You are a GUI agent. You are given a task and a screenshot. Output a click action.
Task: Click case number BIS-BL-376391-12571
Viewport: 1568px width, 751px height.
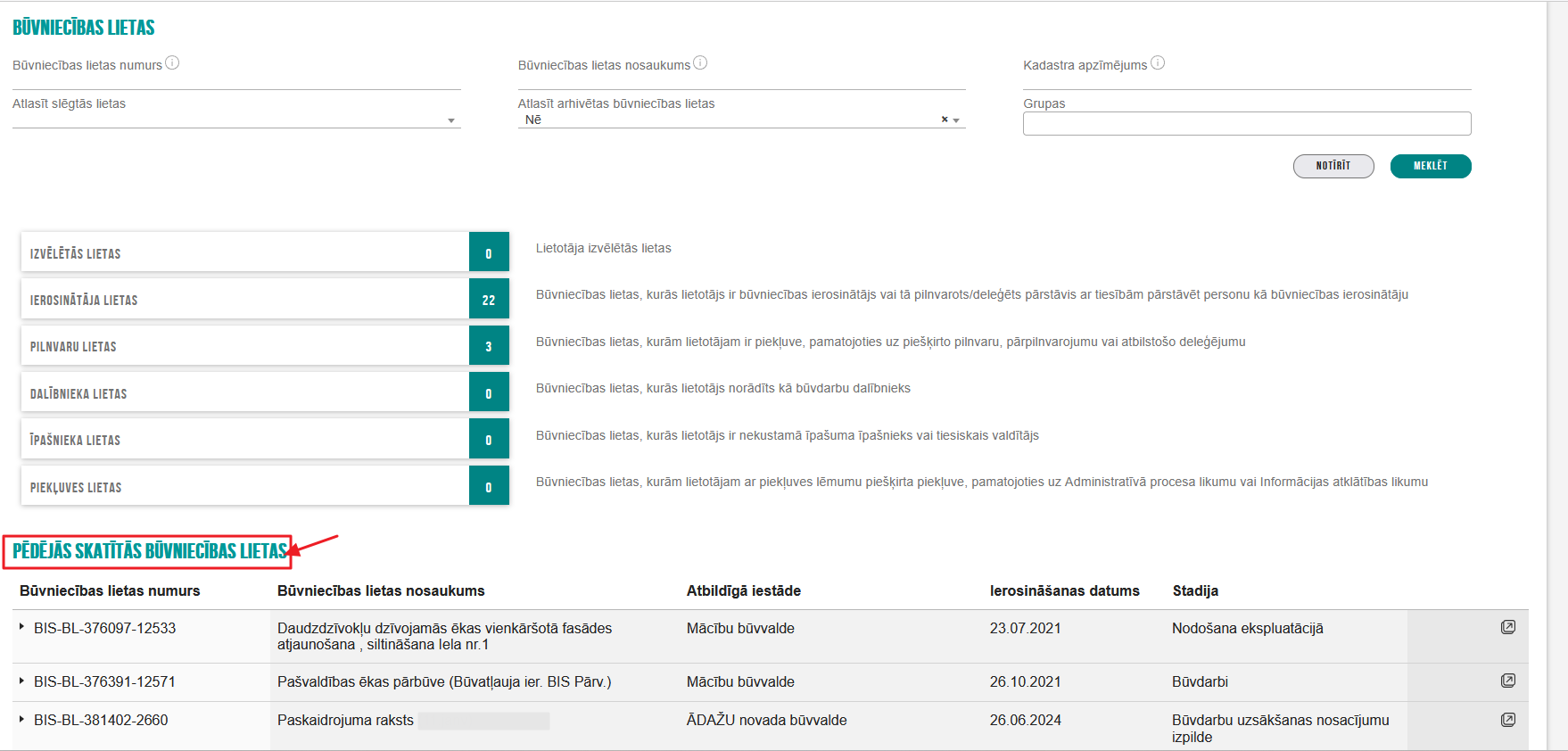coord(105,681)
